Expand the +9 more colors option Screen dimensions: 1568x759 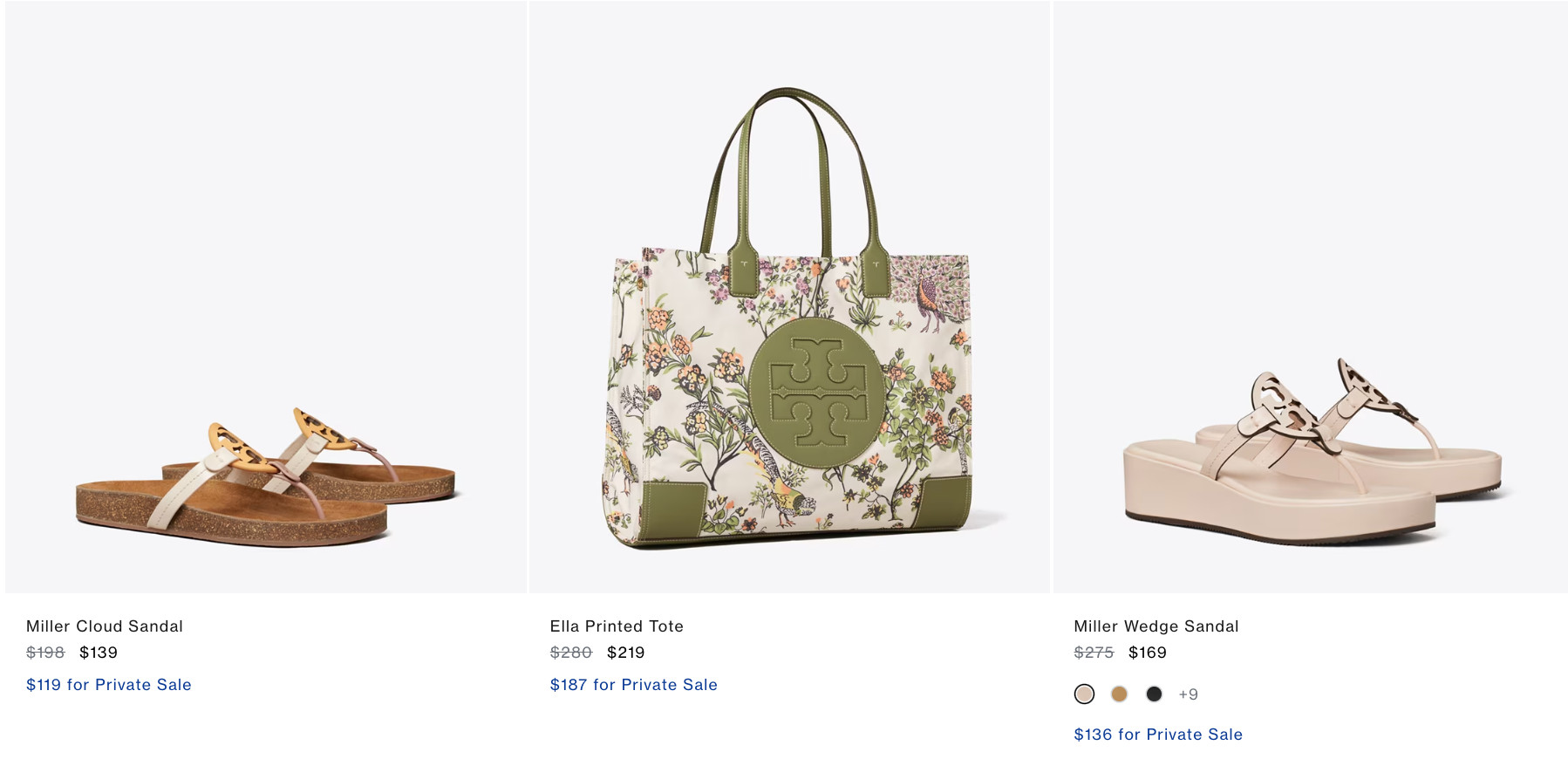tap(1188, 694)
